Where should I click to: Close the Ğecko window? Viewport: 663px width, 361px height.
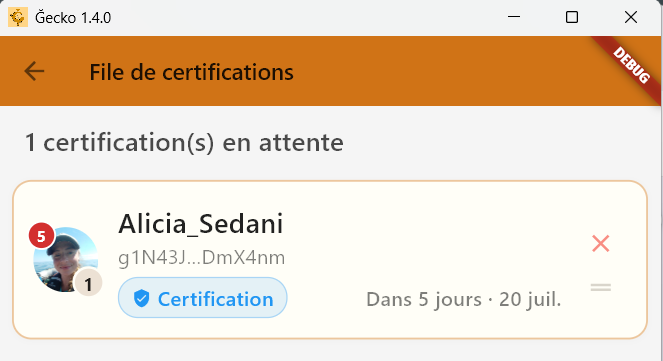tap(631, 17)
